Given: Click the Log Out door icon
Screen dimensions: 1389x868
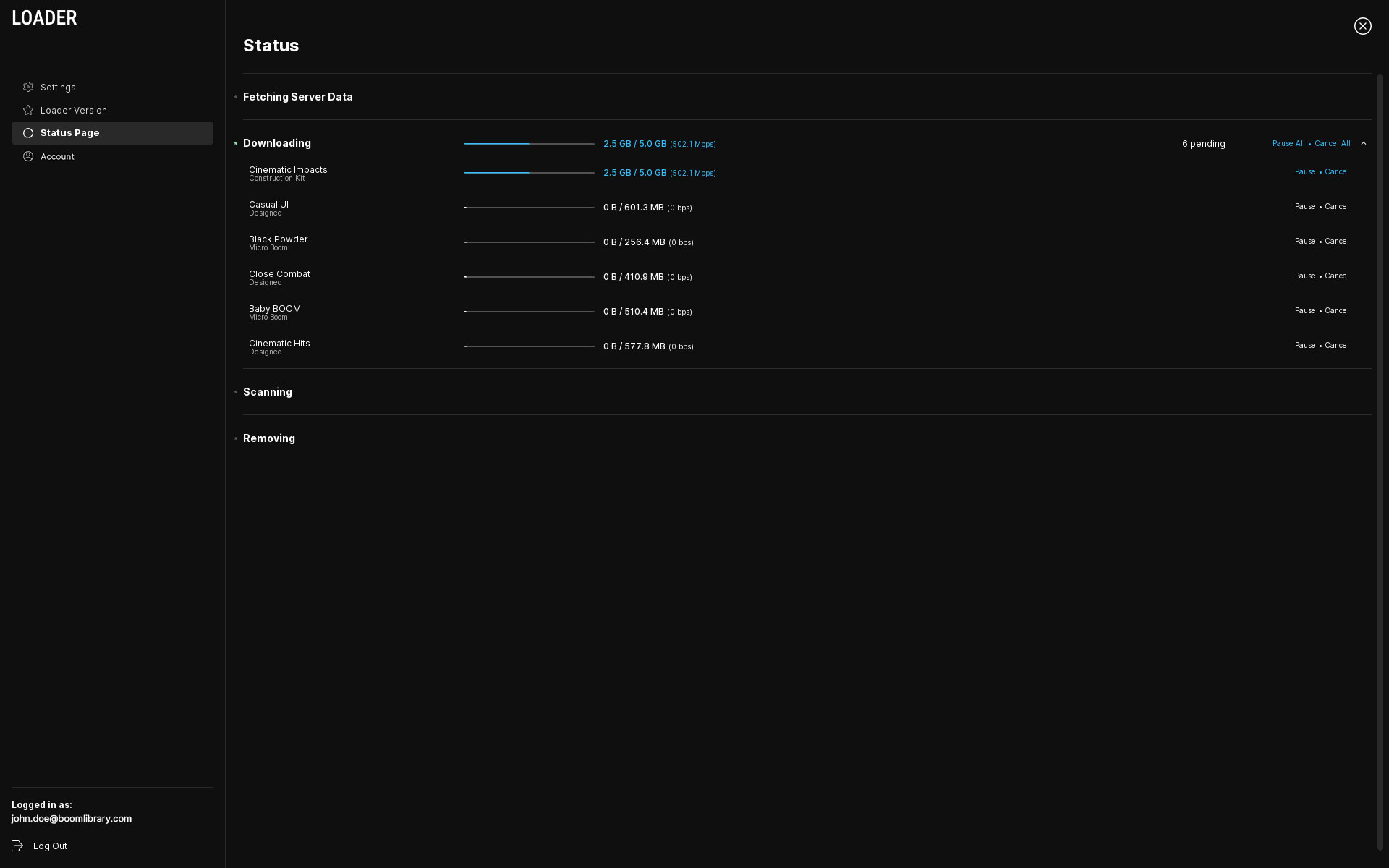Looking at the screenshot, I should click(x=18, y=846).
